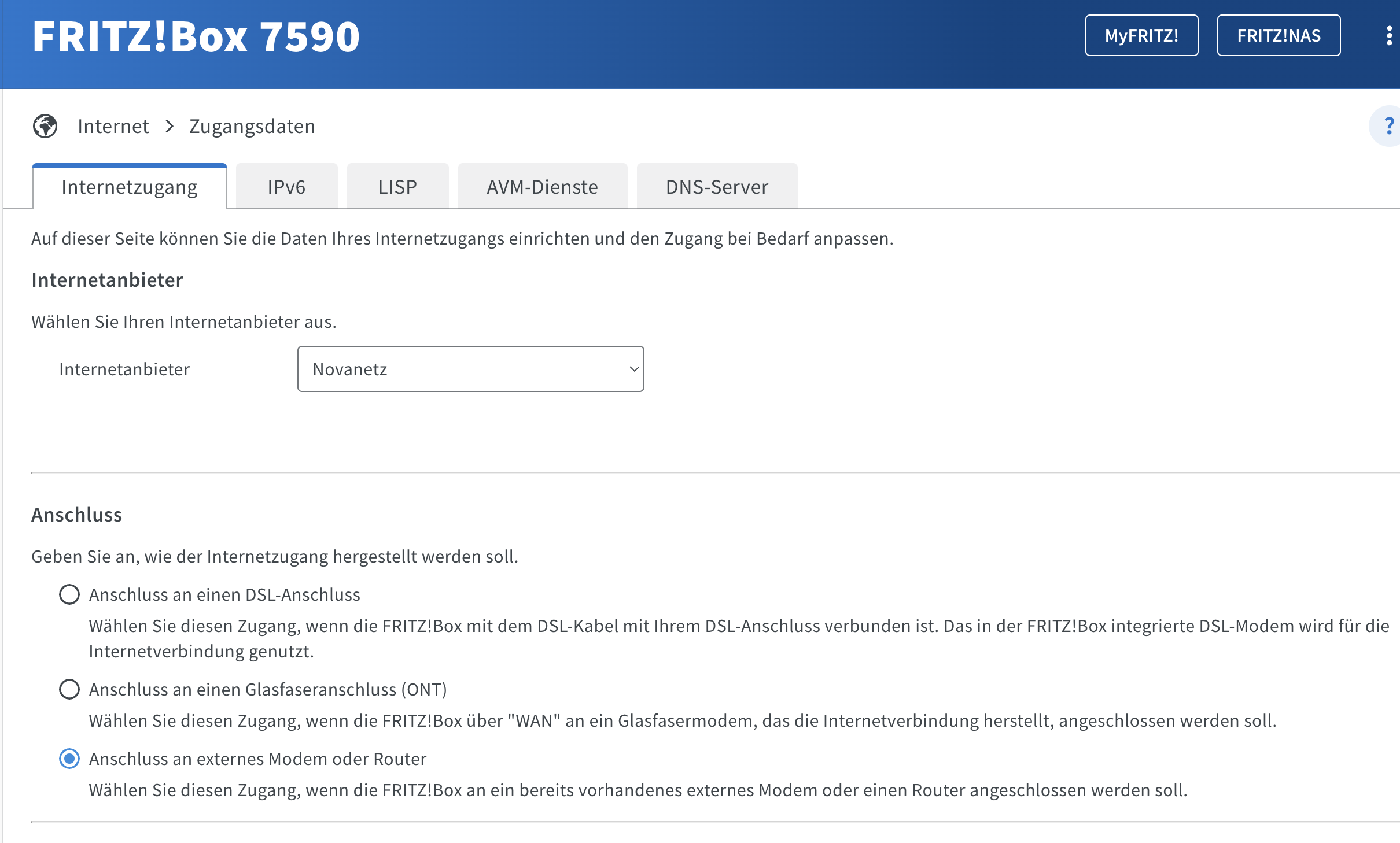Screen dimensions: 1400x843
Task: Click label 'Anschluss an einen DSL-Anschluss'
Action: tap(224, 594)
